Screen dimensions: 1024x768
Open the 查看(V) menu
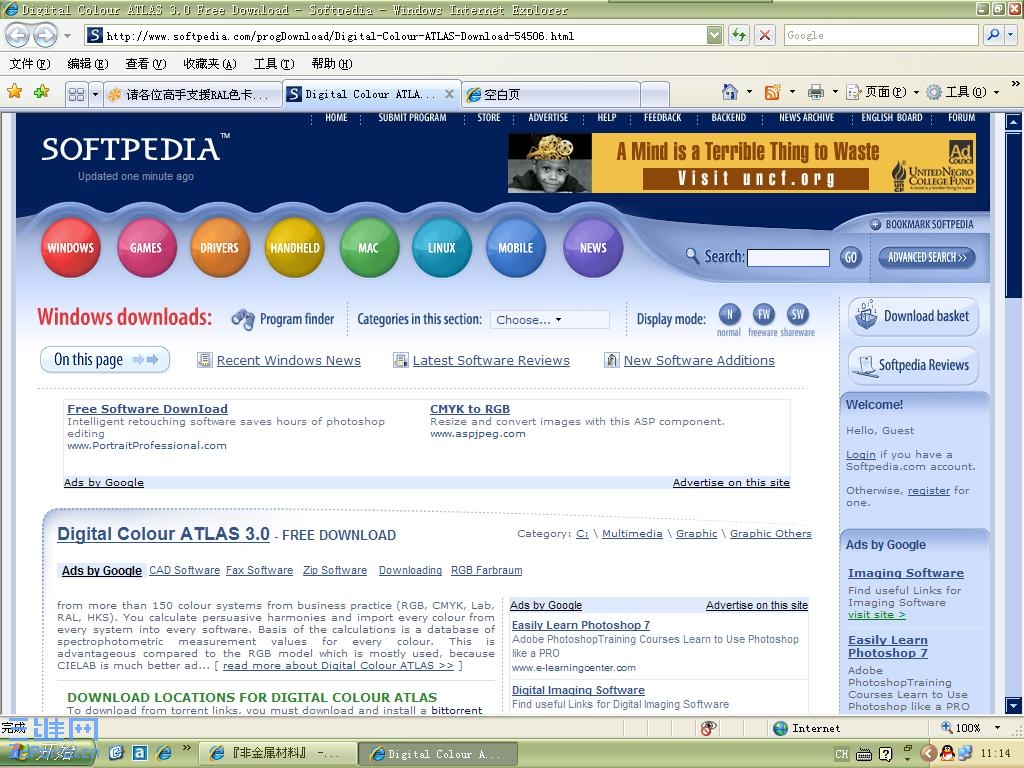146,63
